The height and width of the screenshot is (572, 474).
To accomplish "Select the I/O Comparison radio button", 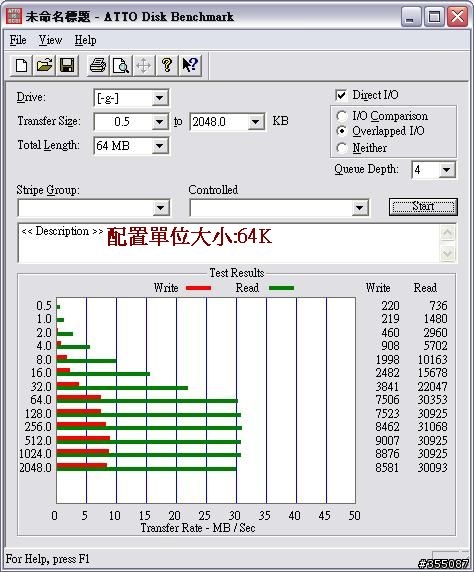I will [x=342, y=116].
